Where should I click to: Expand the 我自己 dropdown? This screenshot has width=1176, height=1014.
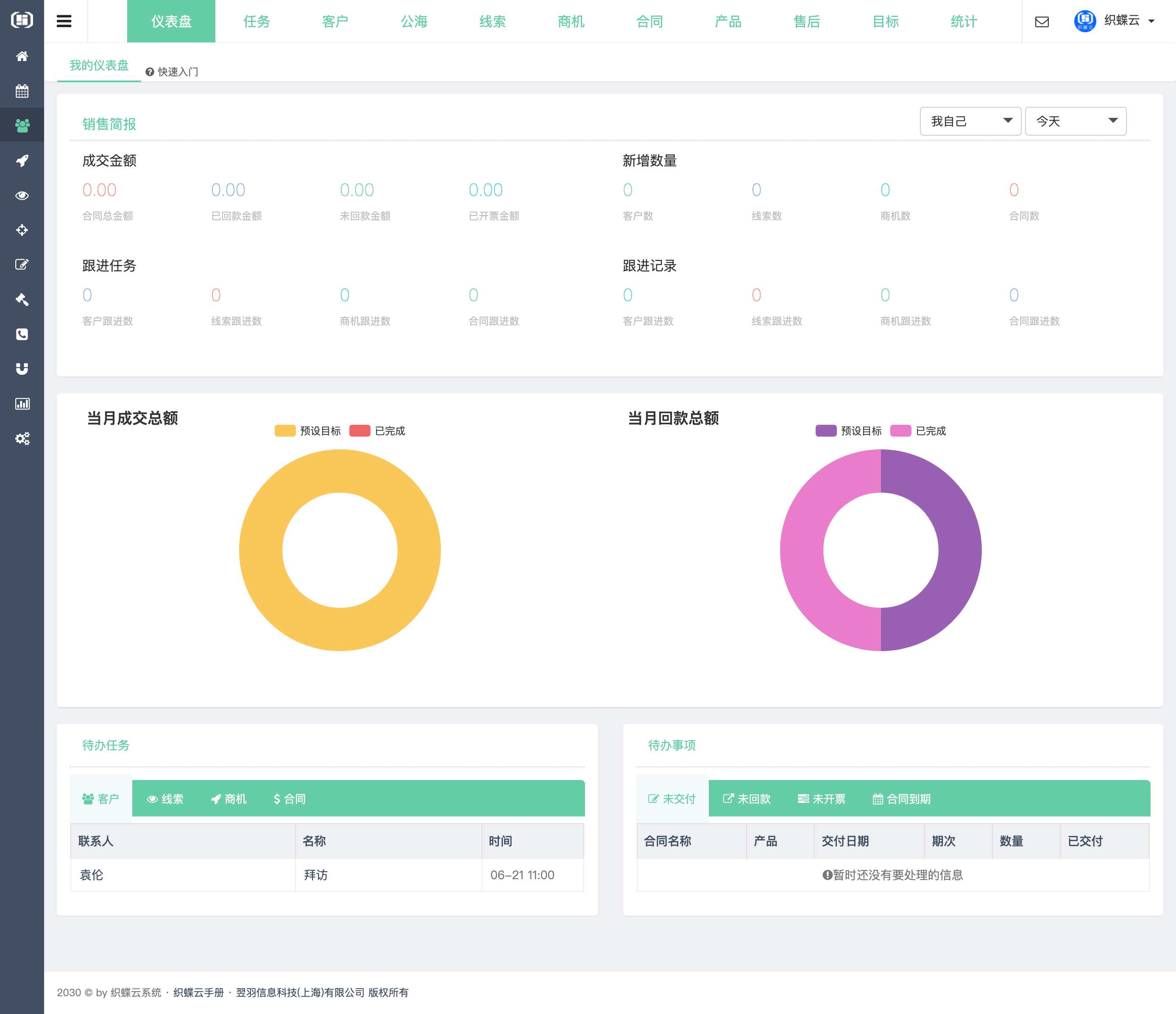[x=970, y=121]
